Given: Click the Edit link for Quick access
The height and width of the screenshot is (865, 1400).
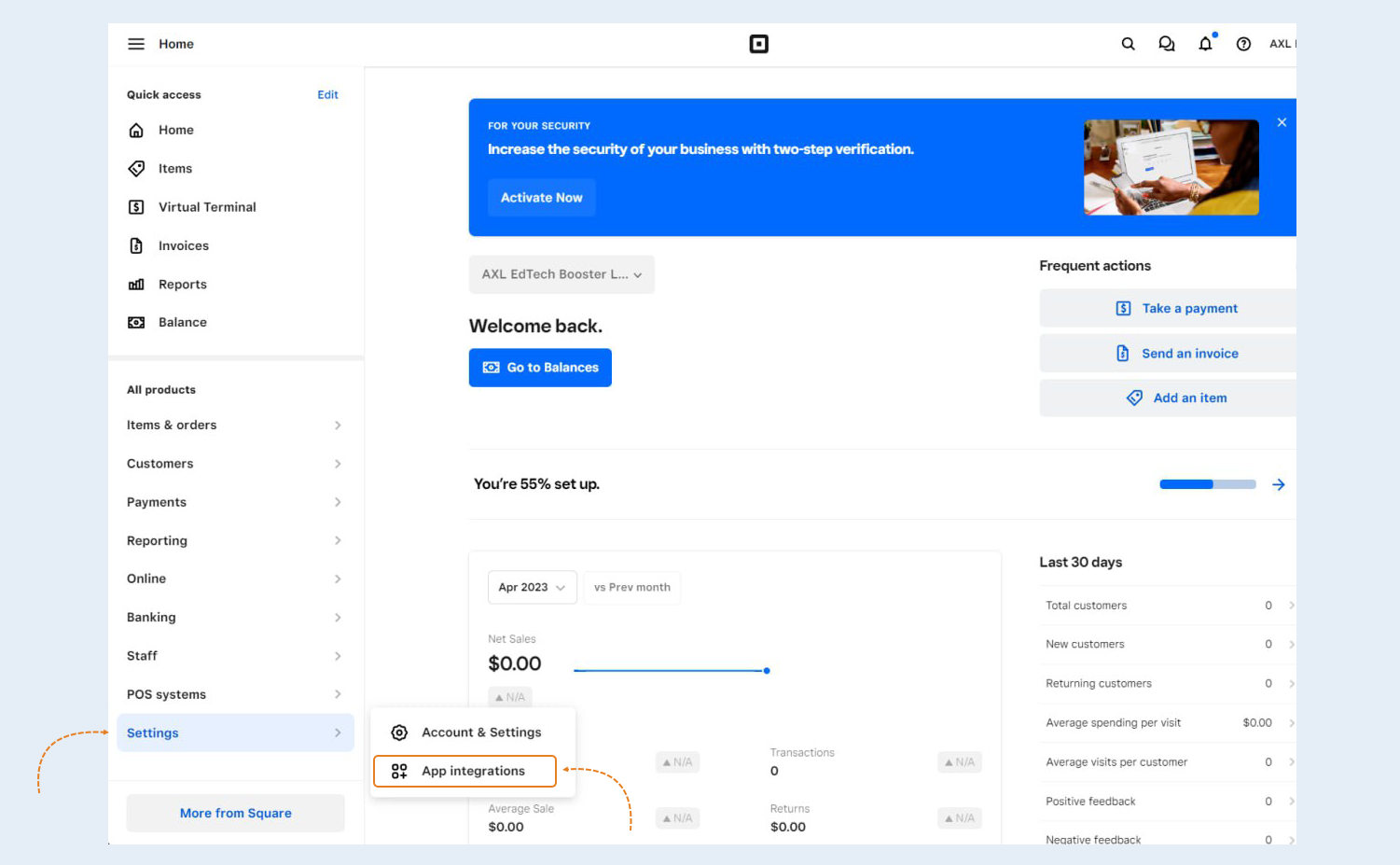Looking at the screenshot, I should 327,94.
